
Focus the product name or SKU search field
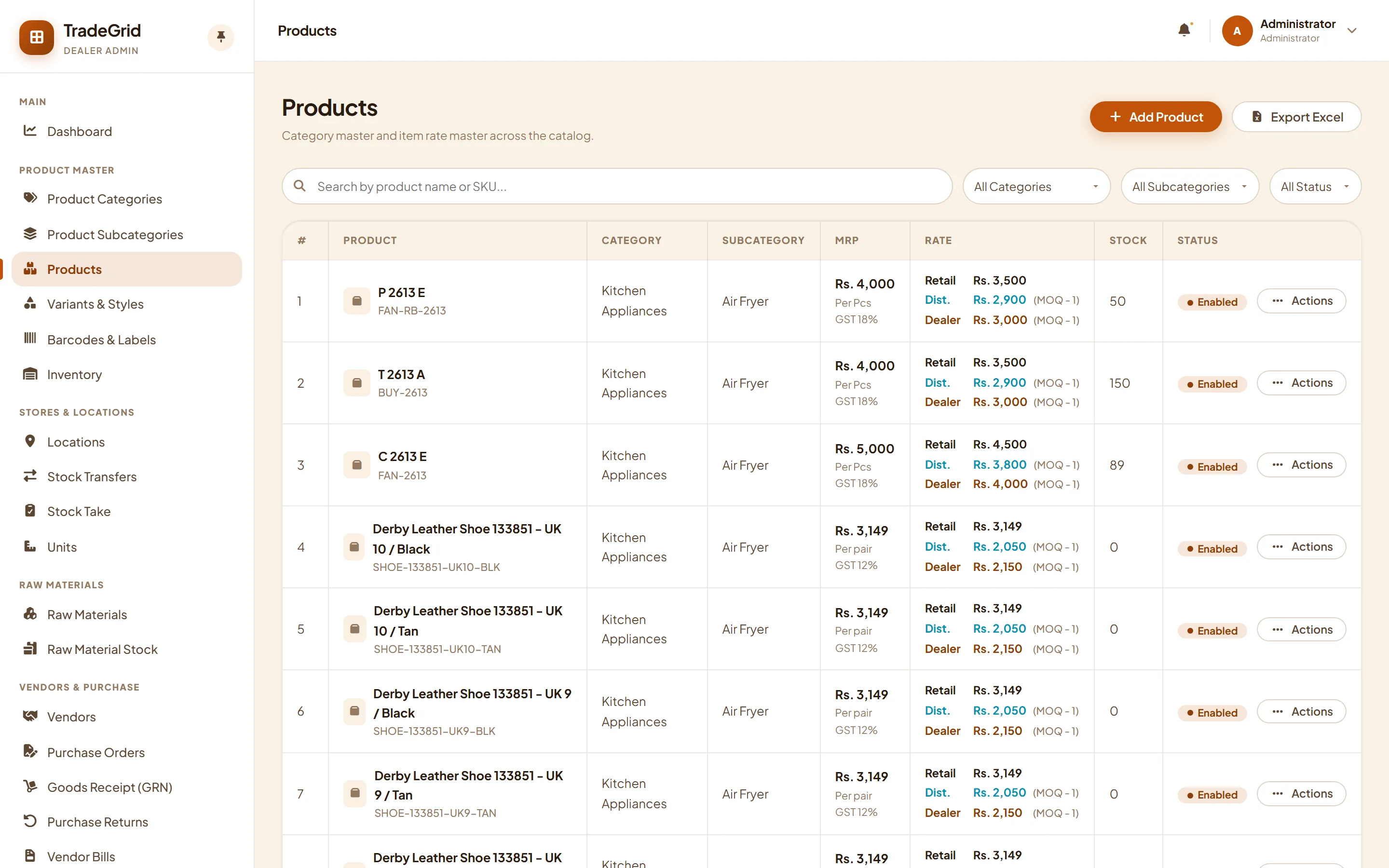(617, 186)
